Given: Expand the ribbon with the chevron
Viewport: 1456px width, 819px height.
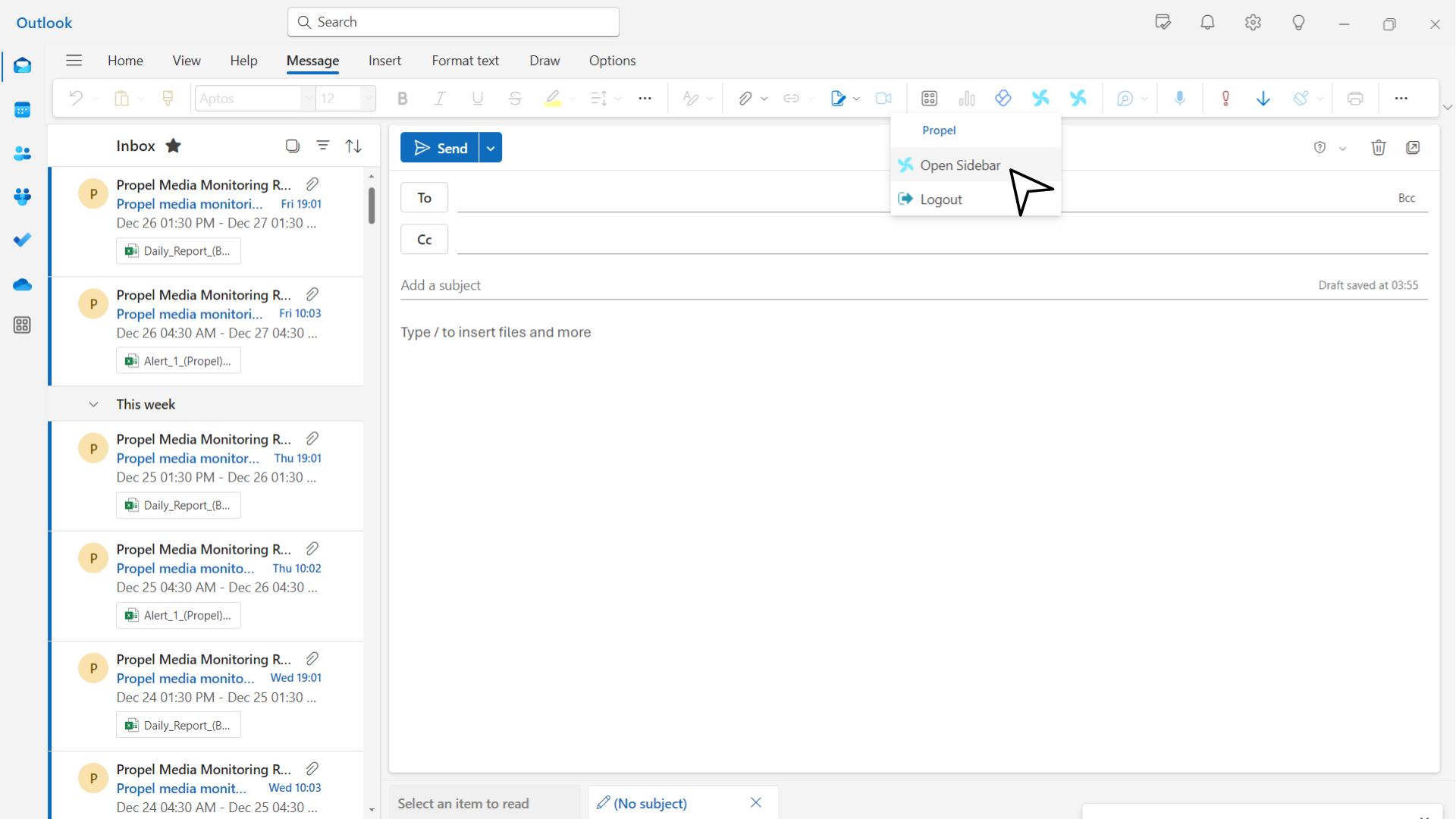Looking at the screenshot, I should (x=1448, y=108).
